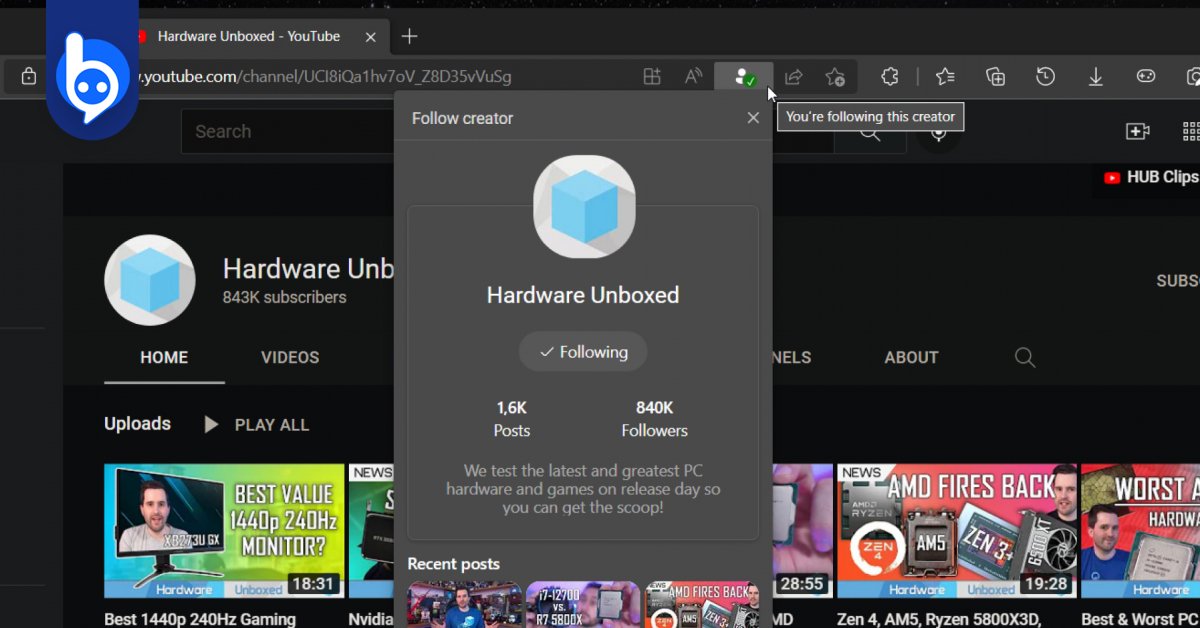Switch to the ABOUT channel tab
Screen dimensions: 1200x628
(x=911, y=357)
